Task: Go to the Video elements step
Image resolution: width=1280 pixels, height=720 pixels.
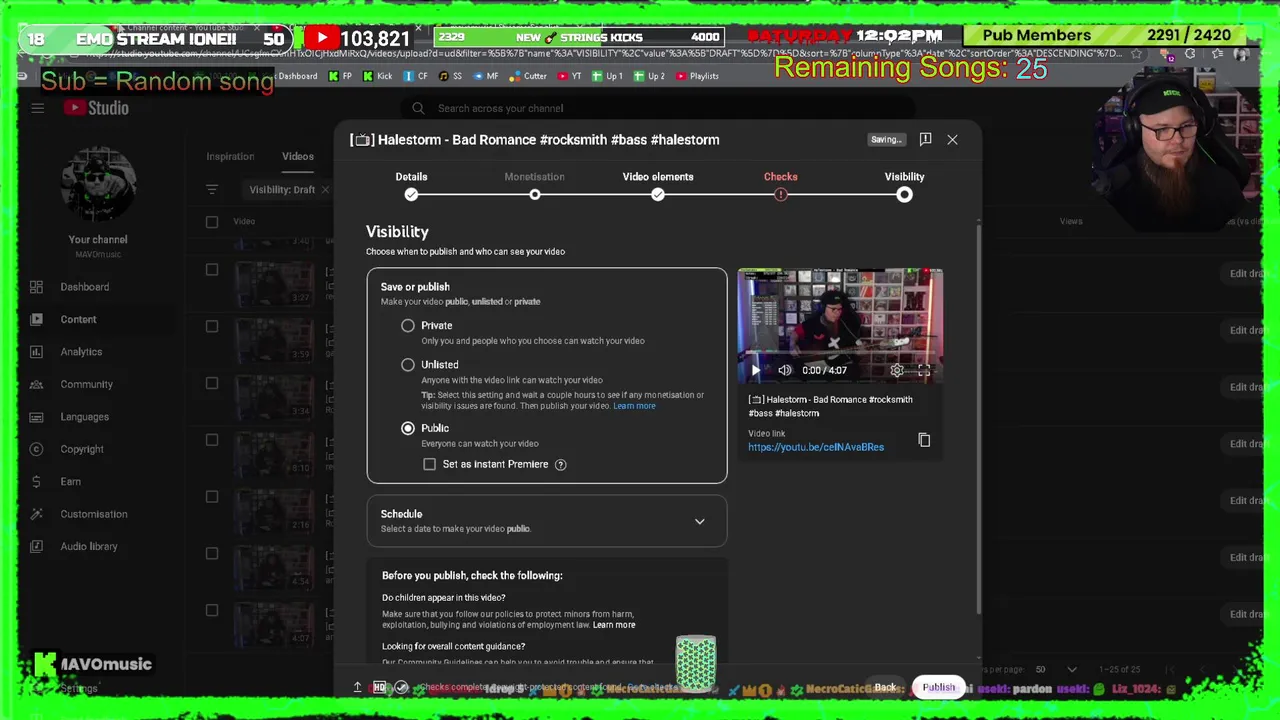Action: click(x=658, y=185)
